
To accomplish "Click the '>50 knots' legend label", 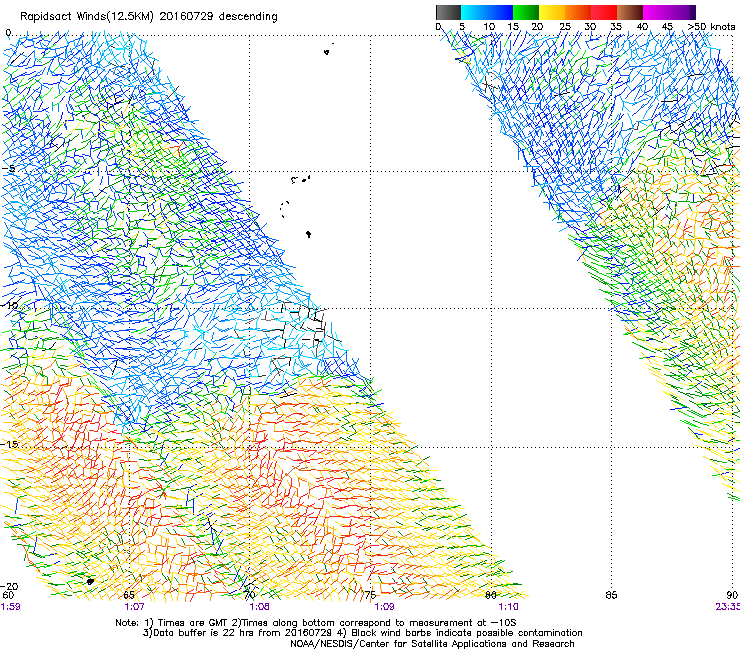I will click(x=711, y=27).
